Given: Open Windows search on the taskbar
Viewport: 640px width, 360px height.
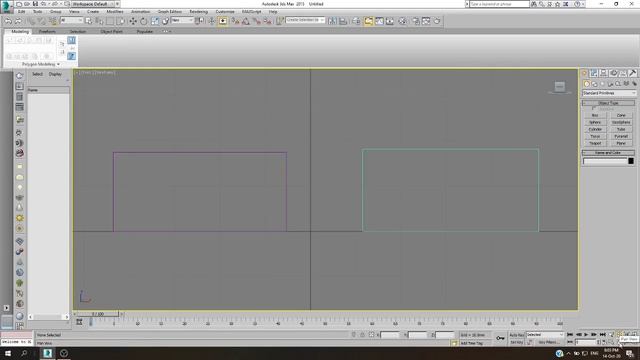Looking at the screenshot, I should point(24,353).
